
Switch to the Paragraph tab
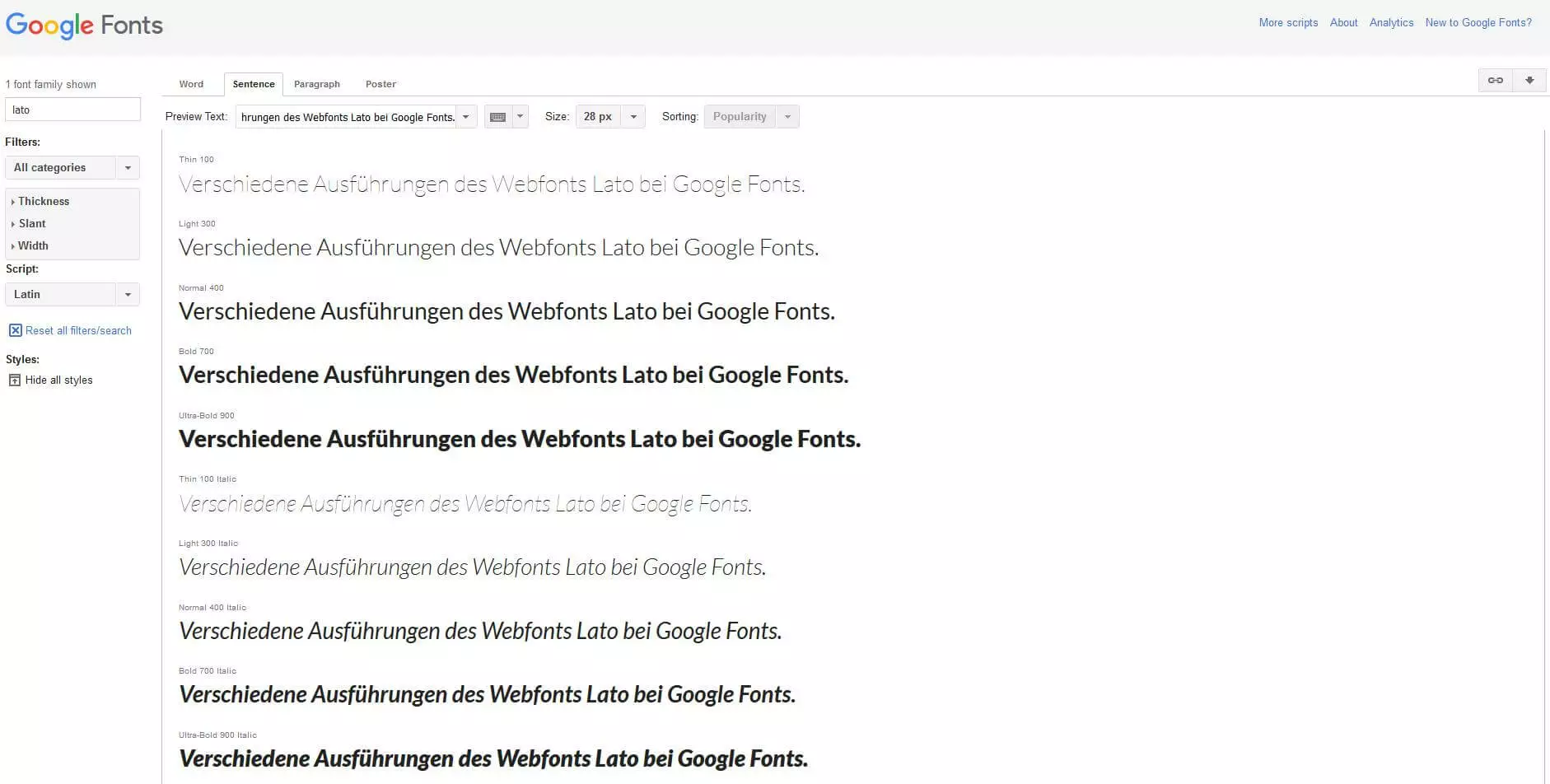pos(316,84)
